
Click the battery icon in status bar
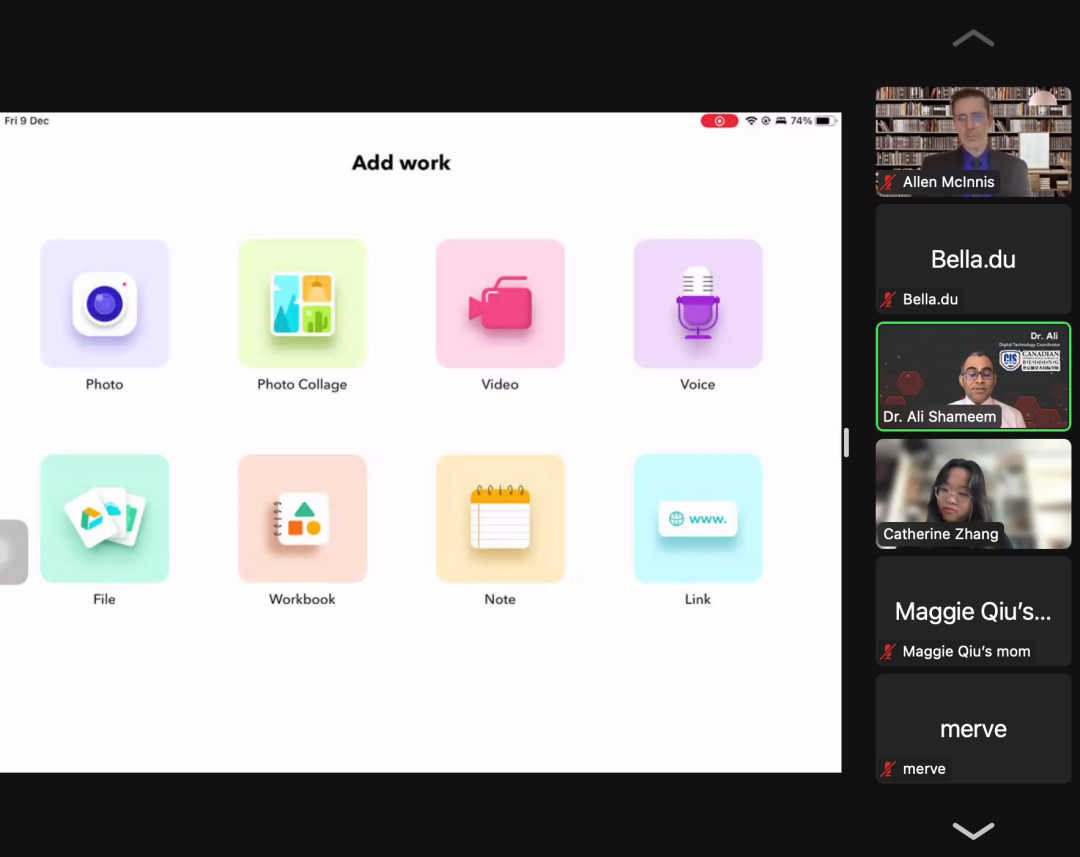825,121
